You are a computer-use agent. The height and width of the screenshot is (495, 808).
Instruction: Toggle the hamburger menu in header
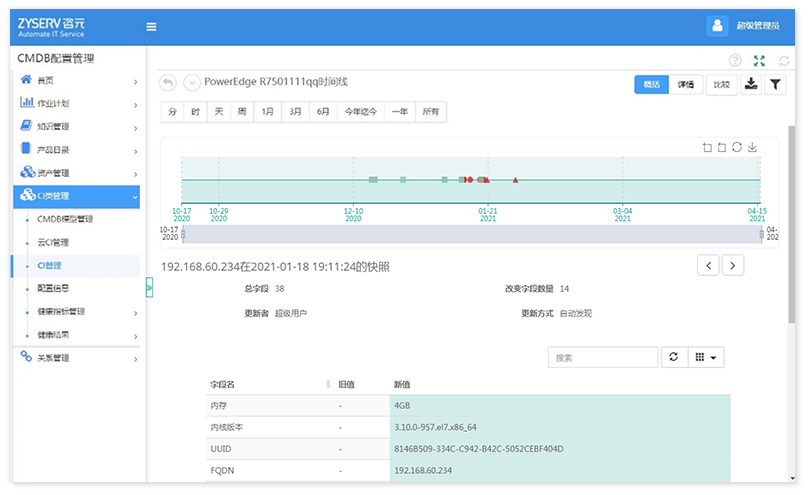coord(151,27)
